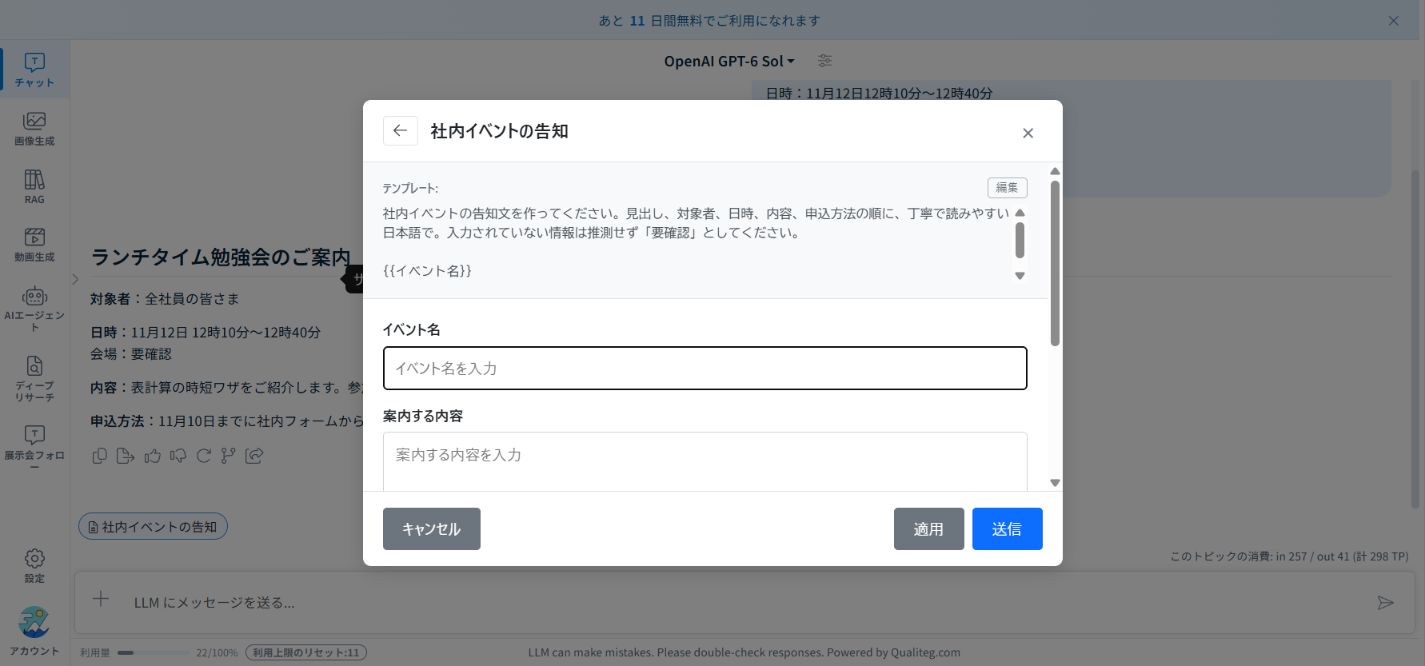
Task: Expand the left sidebar with the chevron
Action: 75,279
